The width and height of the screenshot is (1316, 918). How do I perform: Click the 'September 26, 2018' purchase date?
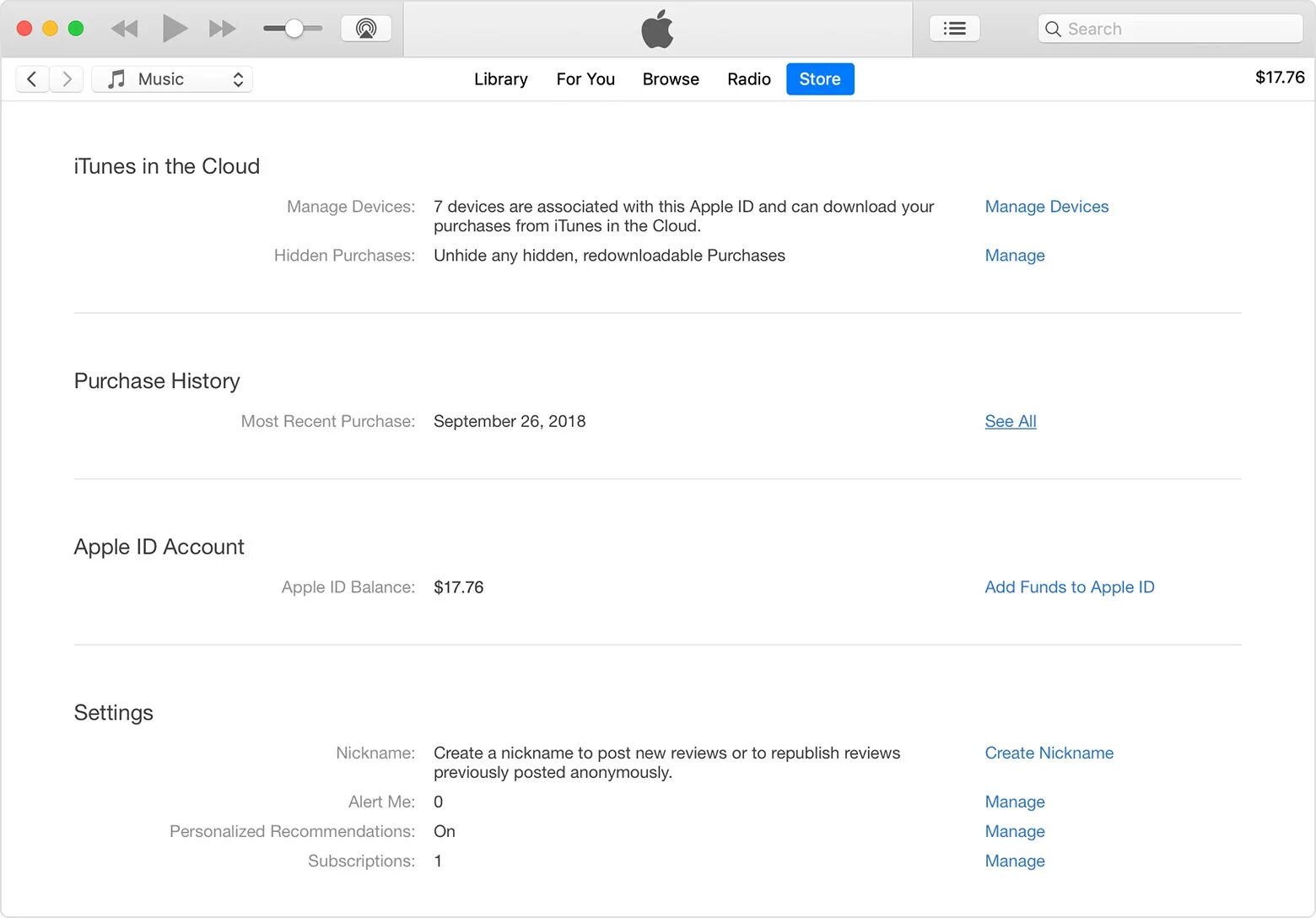pos(510,421)
